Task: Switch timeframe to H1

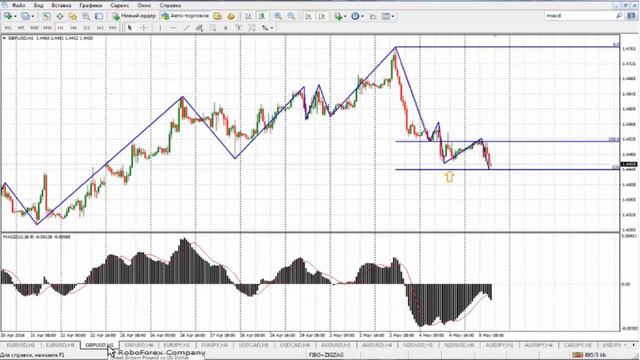Action: click(60, 28)
